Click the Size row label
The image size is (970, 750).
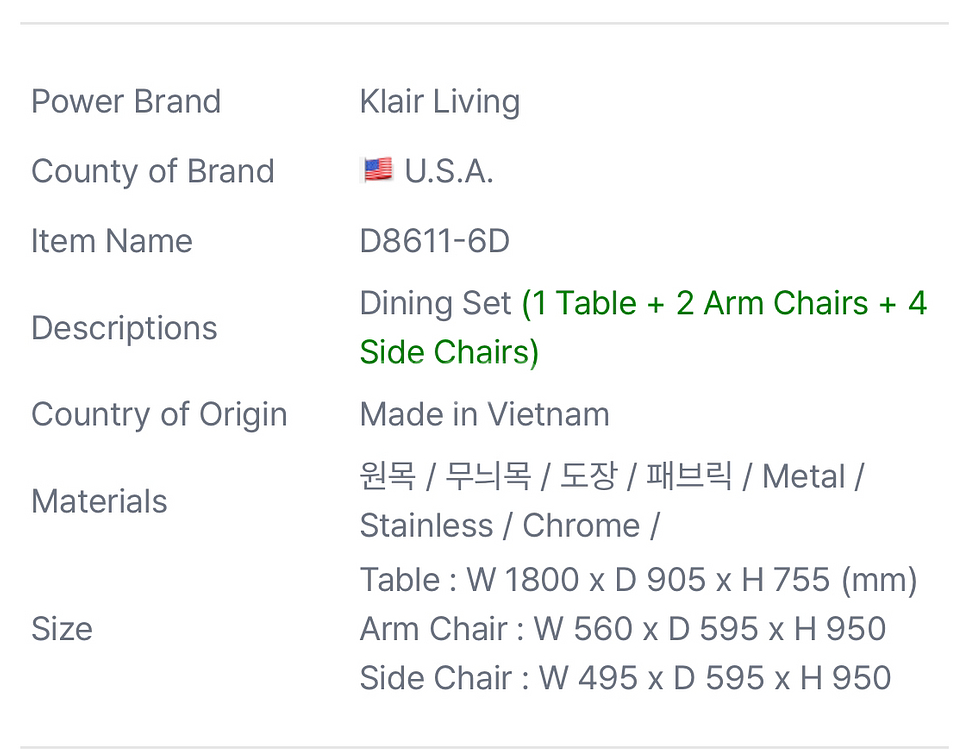pyautogui.click(x=61, y=628)
